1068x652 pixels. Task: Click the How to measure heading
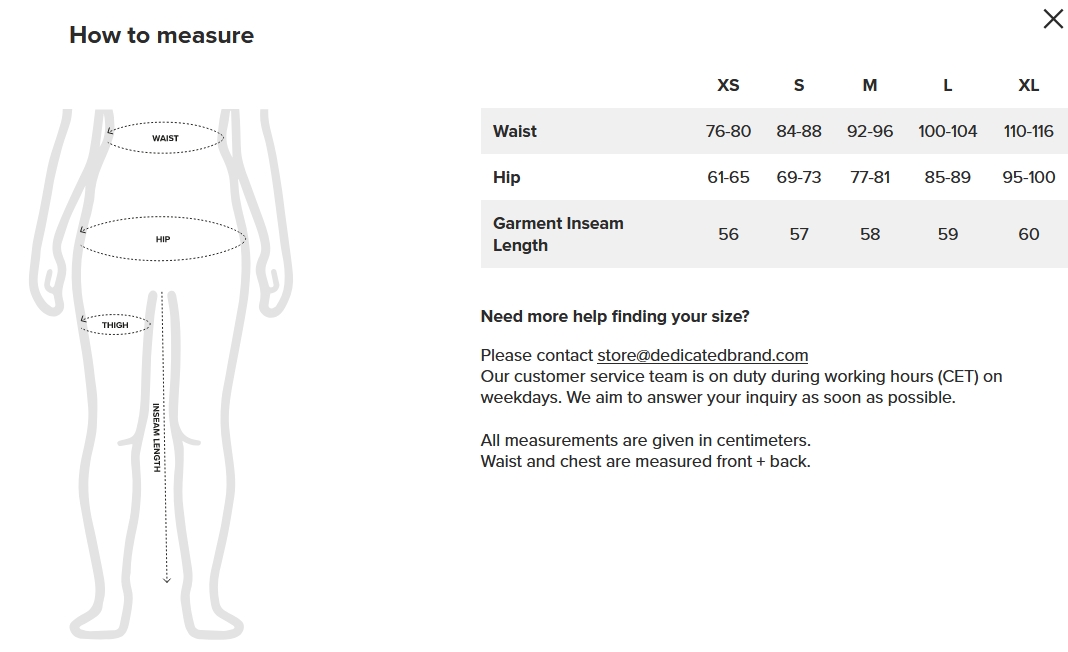click(161, 35)
